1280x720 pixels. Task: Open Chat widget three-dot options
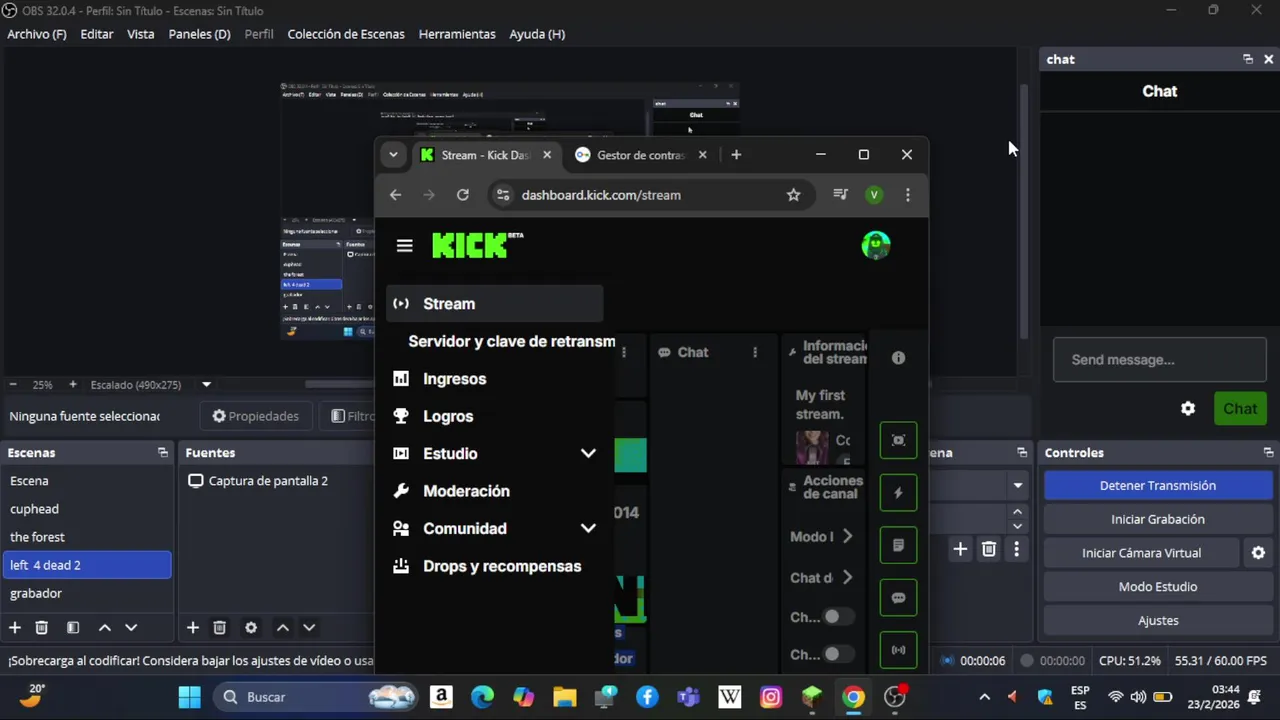[755, 352]
